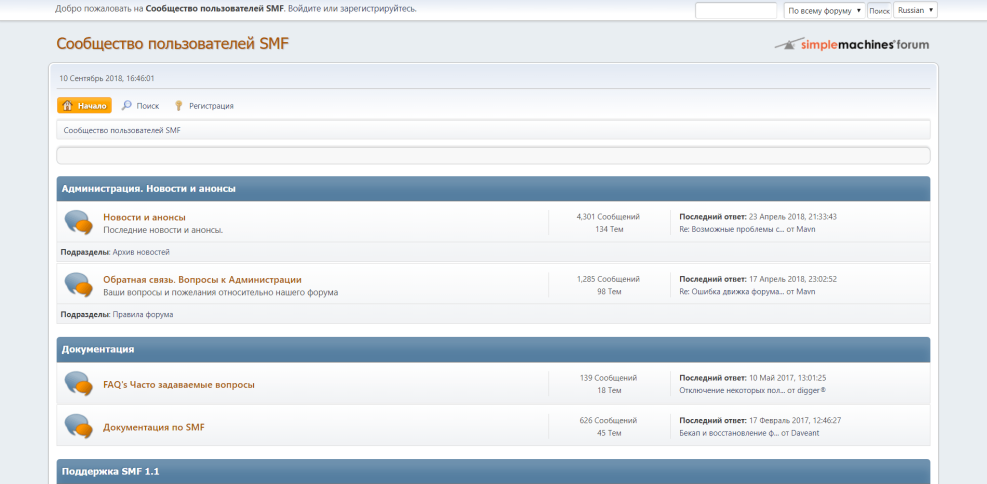Viewport: 987px width, 484px height.
Task: Click the board icon beside Обратная связь
Action: coord(78,285)
